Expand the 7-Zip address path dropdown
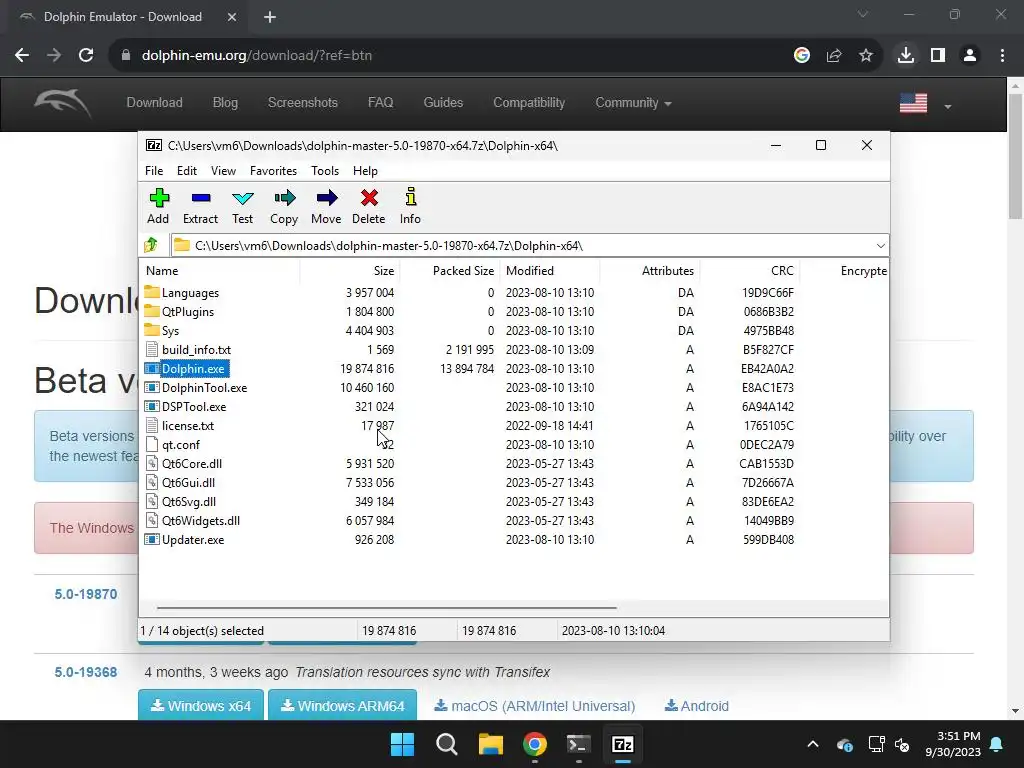The height and width of the screenshot is (768, 1024). point(880,246)
